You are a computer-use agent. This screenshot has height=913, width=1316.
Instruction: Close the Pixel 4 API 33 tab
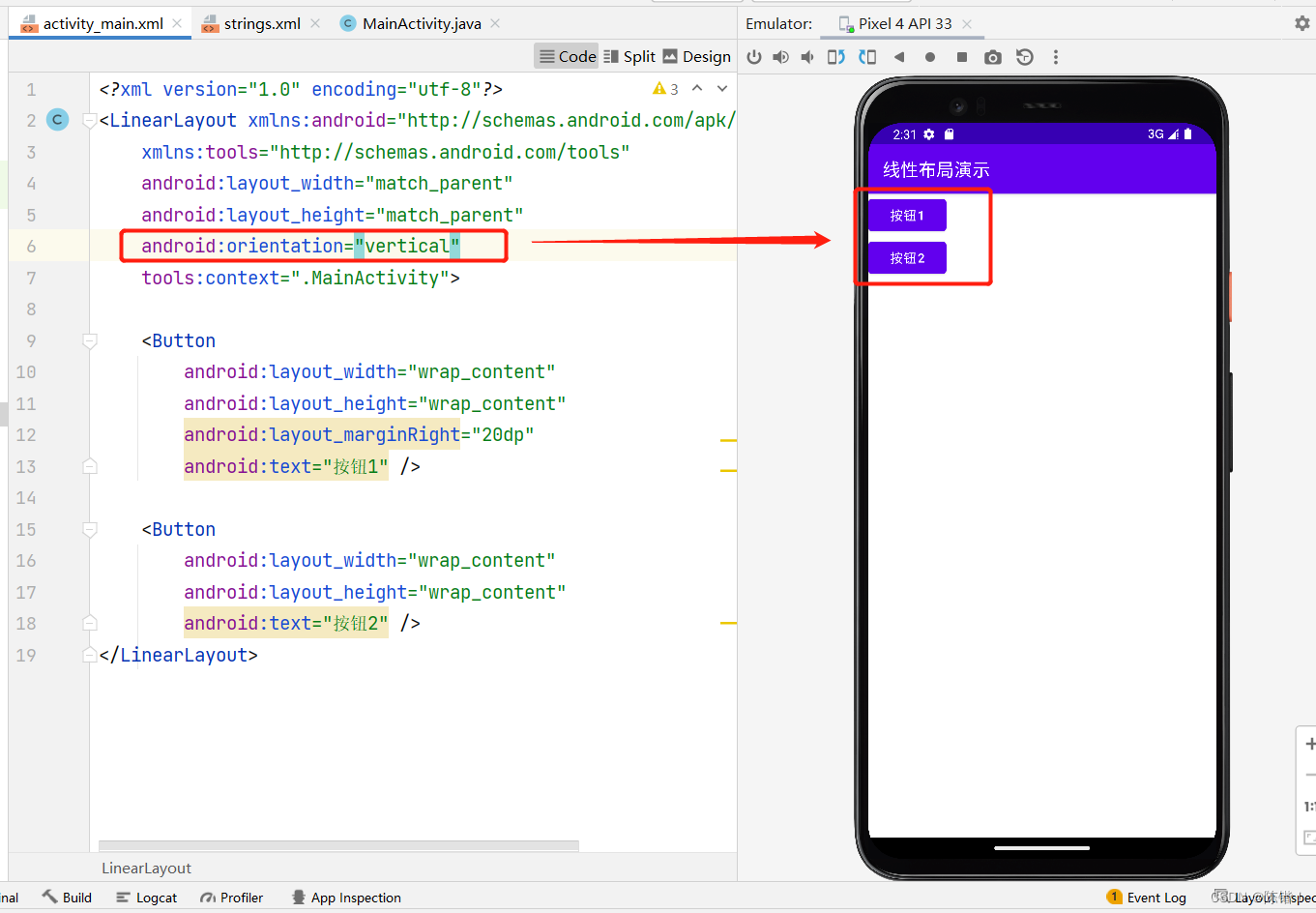tap(967, 23)
